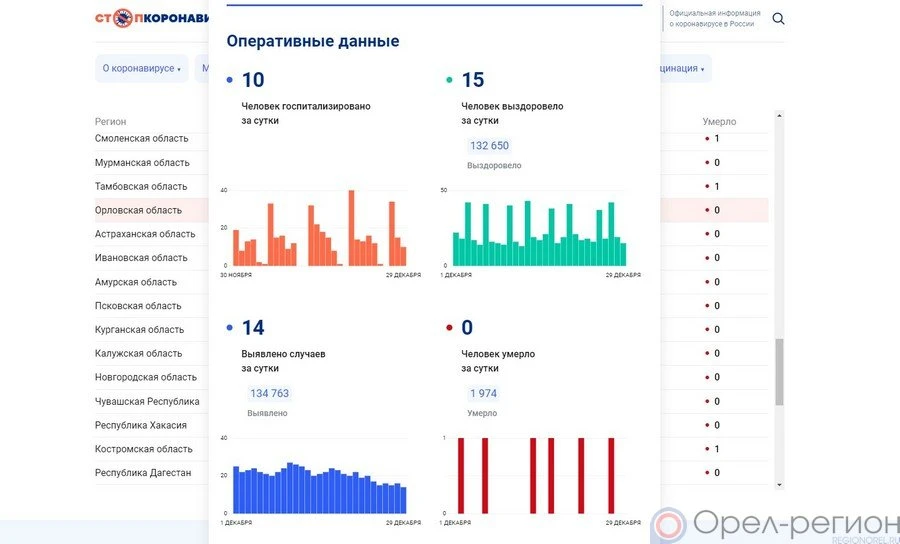Click the 132 650 recovered total badge

pos(489,146)
